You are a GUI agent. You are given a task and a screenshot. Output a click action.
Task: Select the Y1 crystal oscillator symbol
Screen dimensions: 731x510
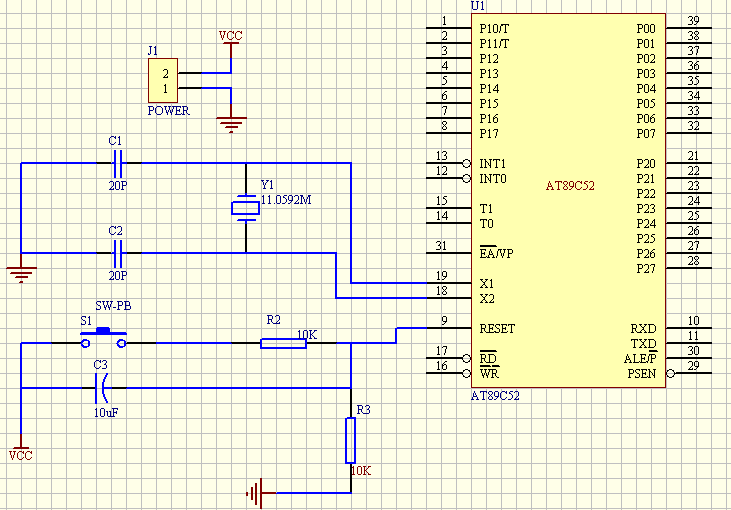click(x=244, y=208)
